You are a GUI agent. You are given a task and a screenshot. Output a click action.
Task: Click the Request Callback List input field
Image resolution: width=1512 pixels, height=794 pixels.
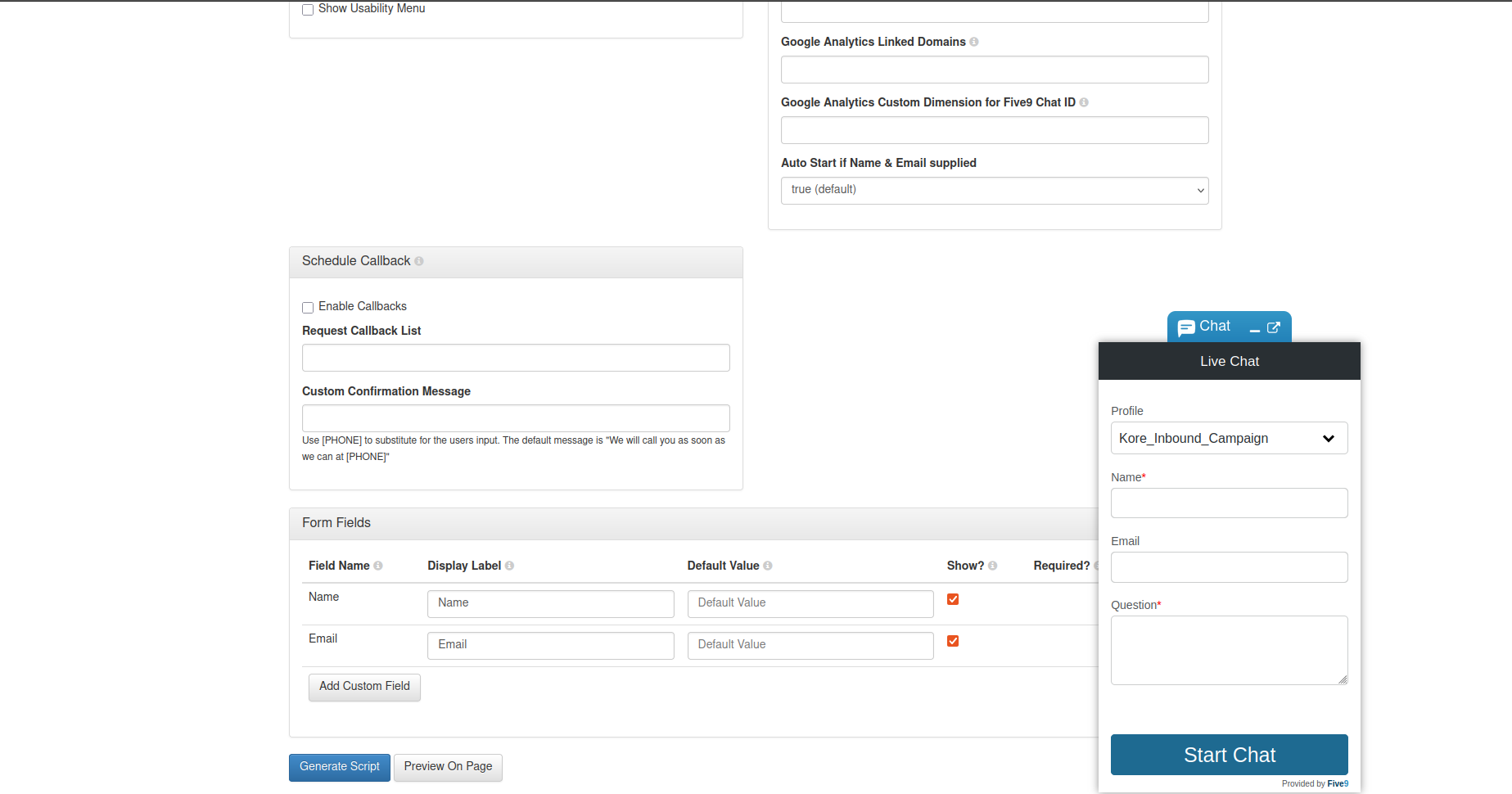click(x=516, y=358)
